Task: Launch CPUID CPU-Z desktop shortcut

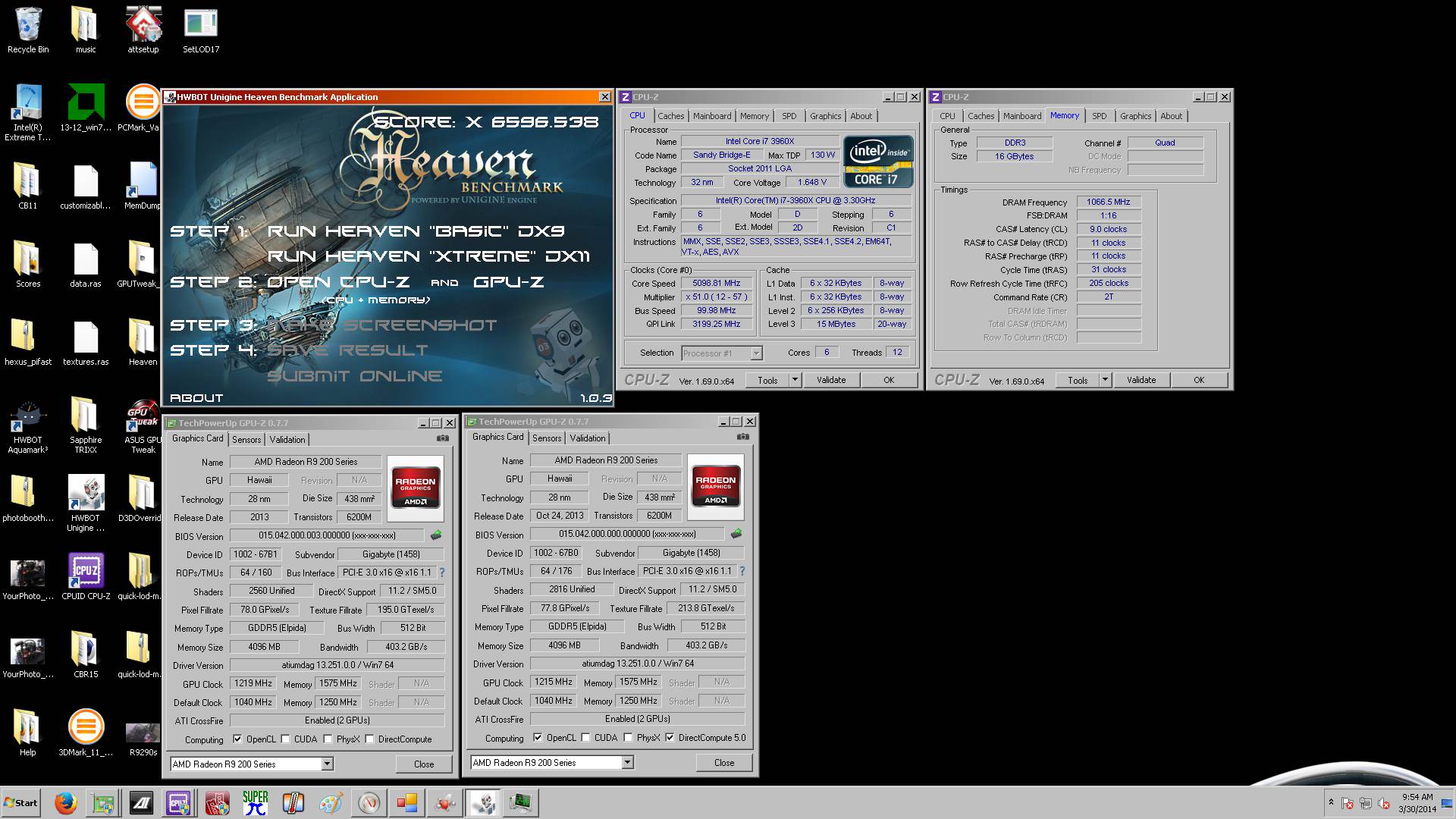Action: pyautogui.click(x=86, y=576)
